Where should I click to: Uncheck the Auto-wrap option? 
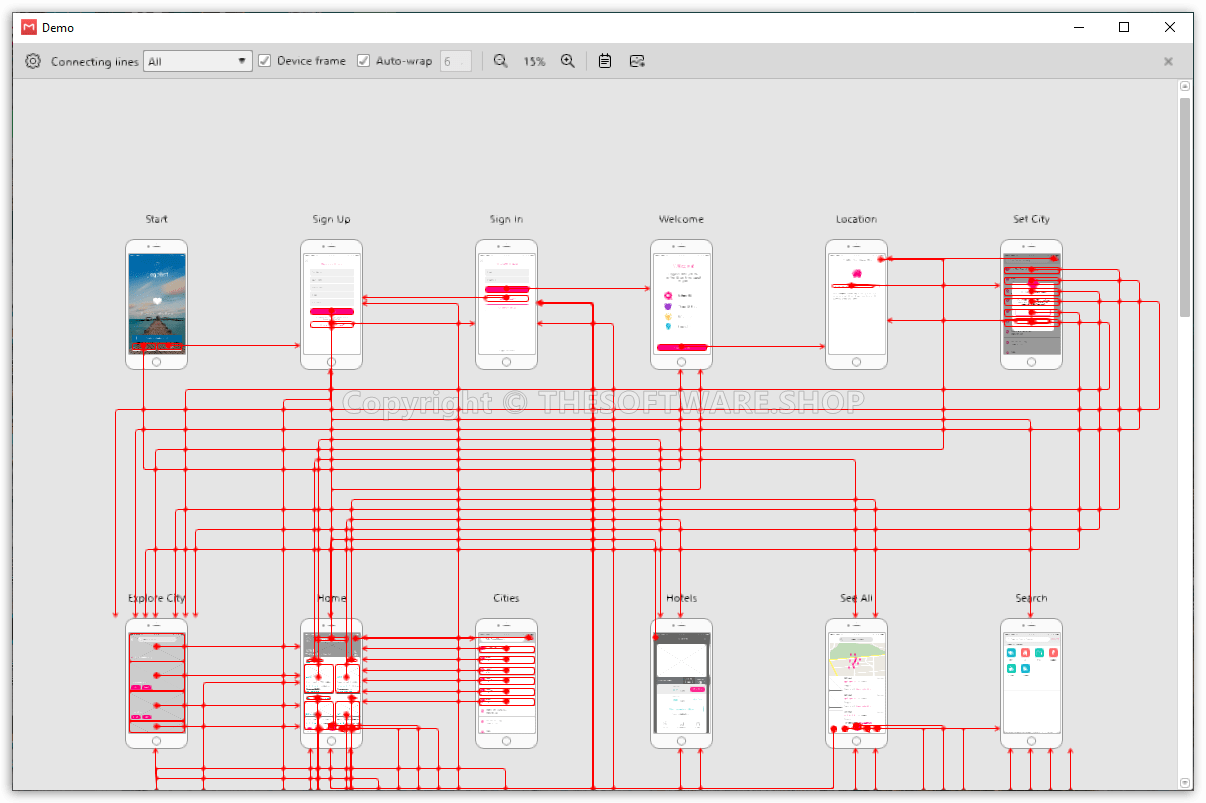[365, 61]
